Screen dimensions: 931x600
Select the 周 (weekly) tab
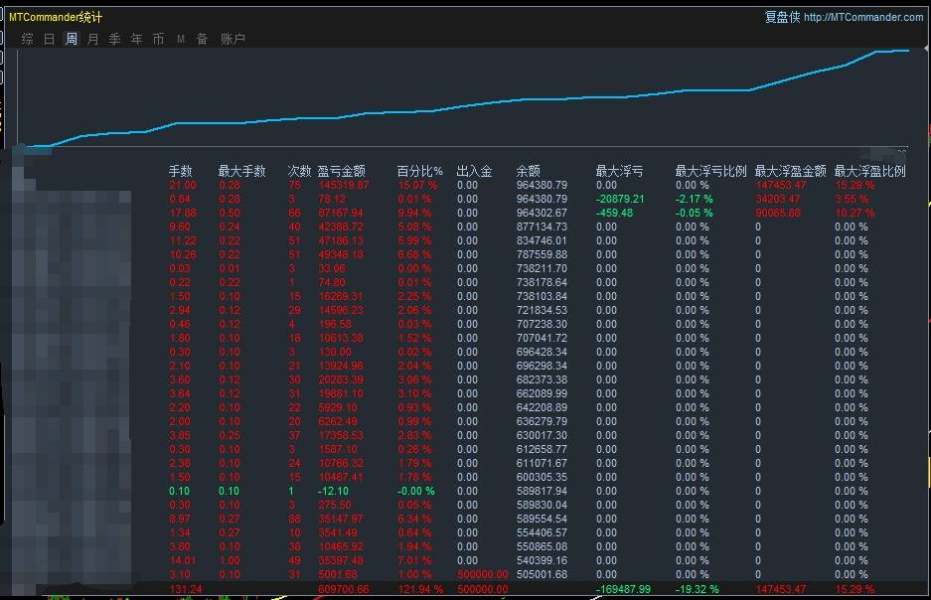(x=71, y=39)
